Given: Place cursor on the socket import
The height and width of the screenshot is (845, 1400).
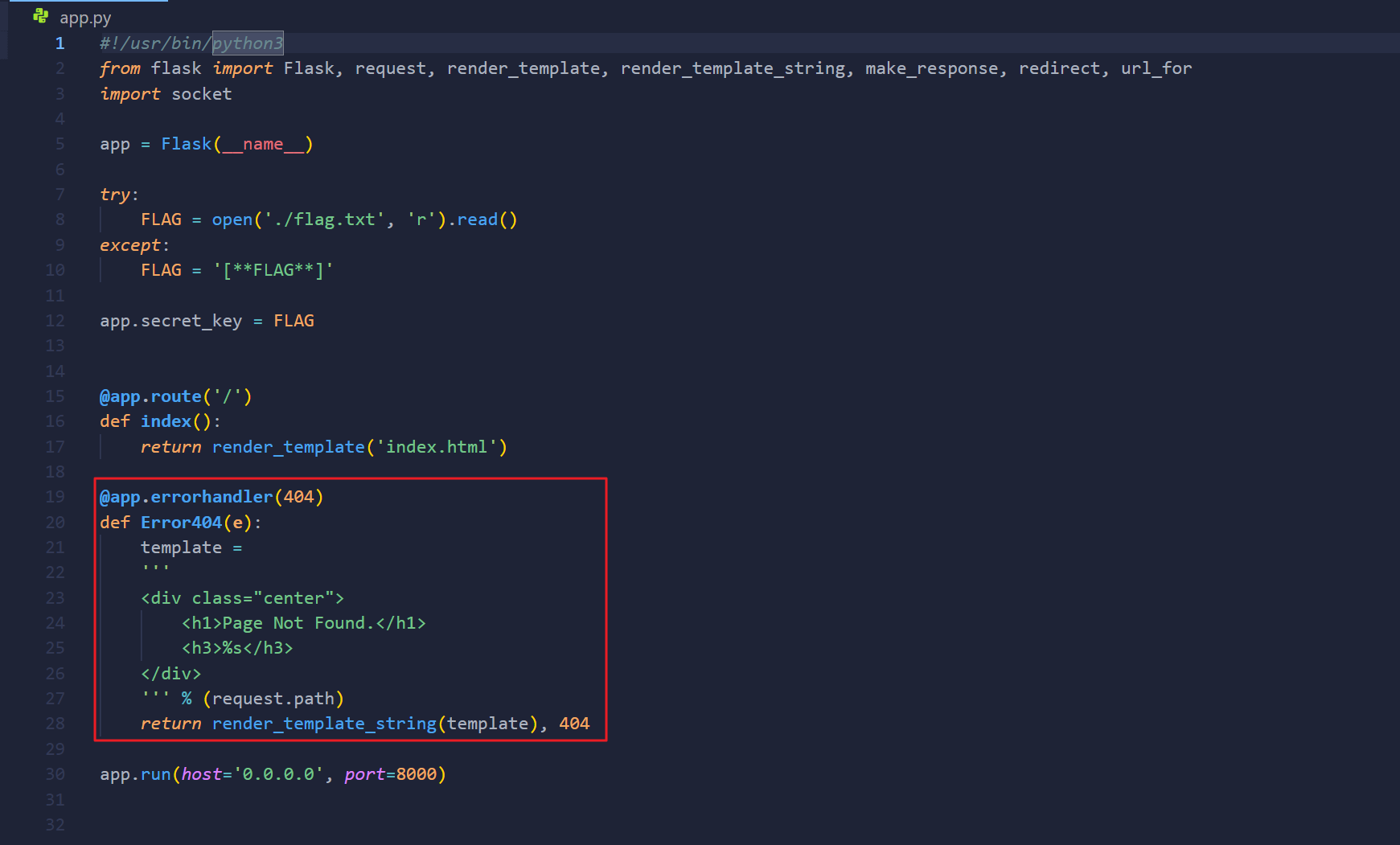Looking at the screenshot, I should coord(201,94).
